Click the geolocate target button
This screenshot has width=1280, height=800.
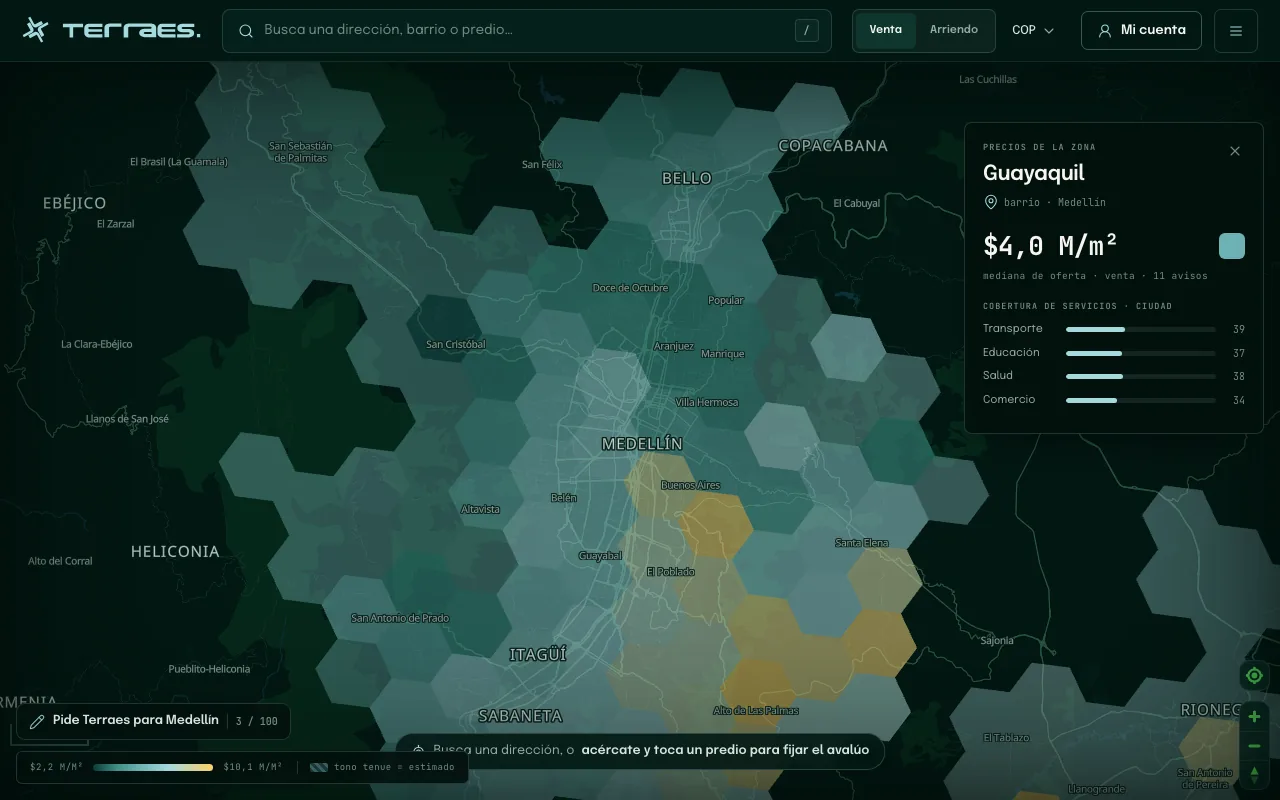click(x=1254, y=676)
